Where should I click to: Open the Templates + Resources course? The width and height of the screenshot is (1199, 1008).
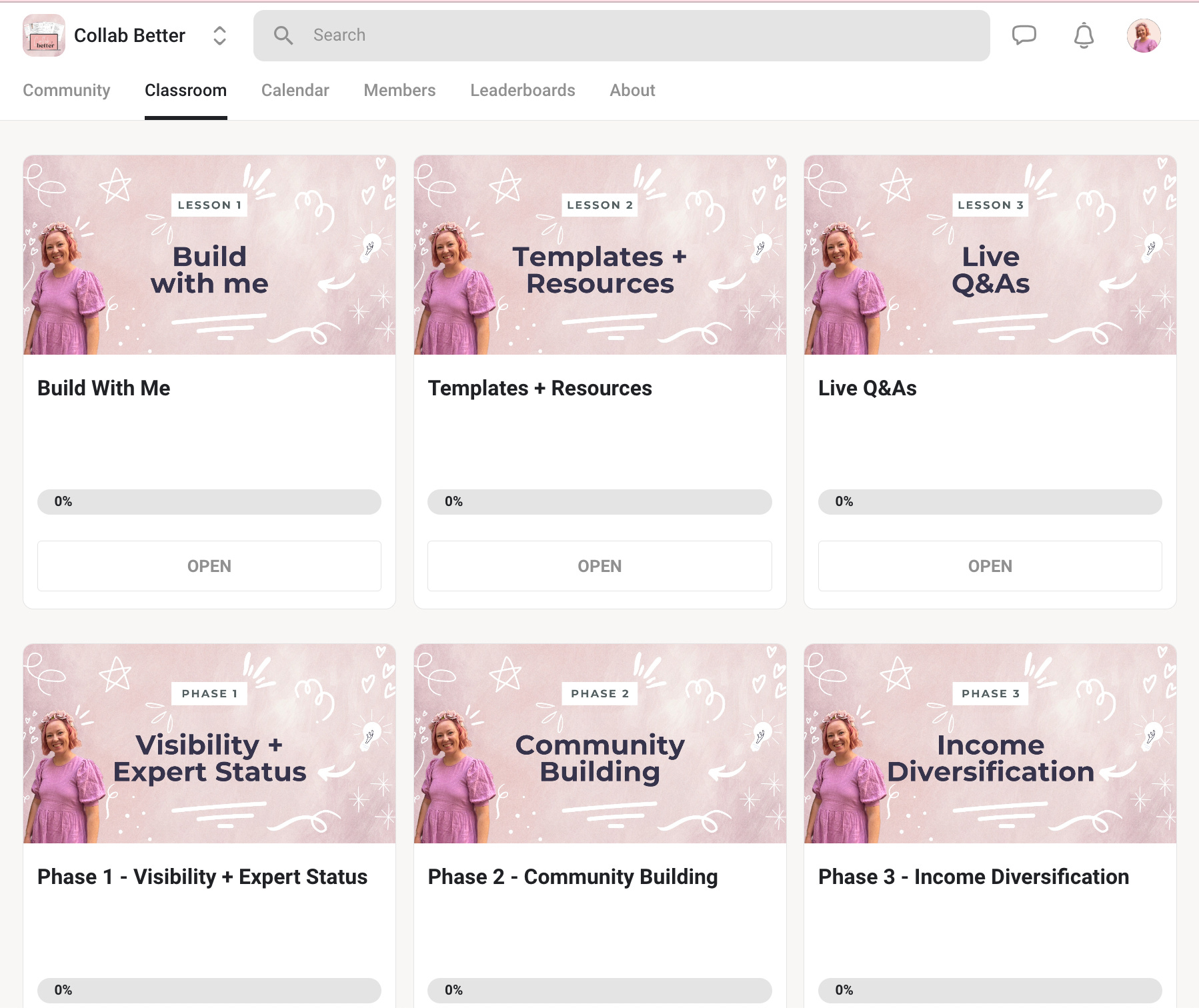599,566
